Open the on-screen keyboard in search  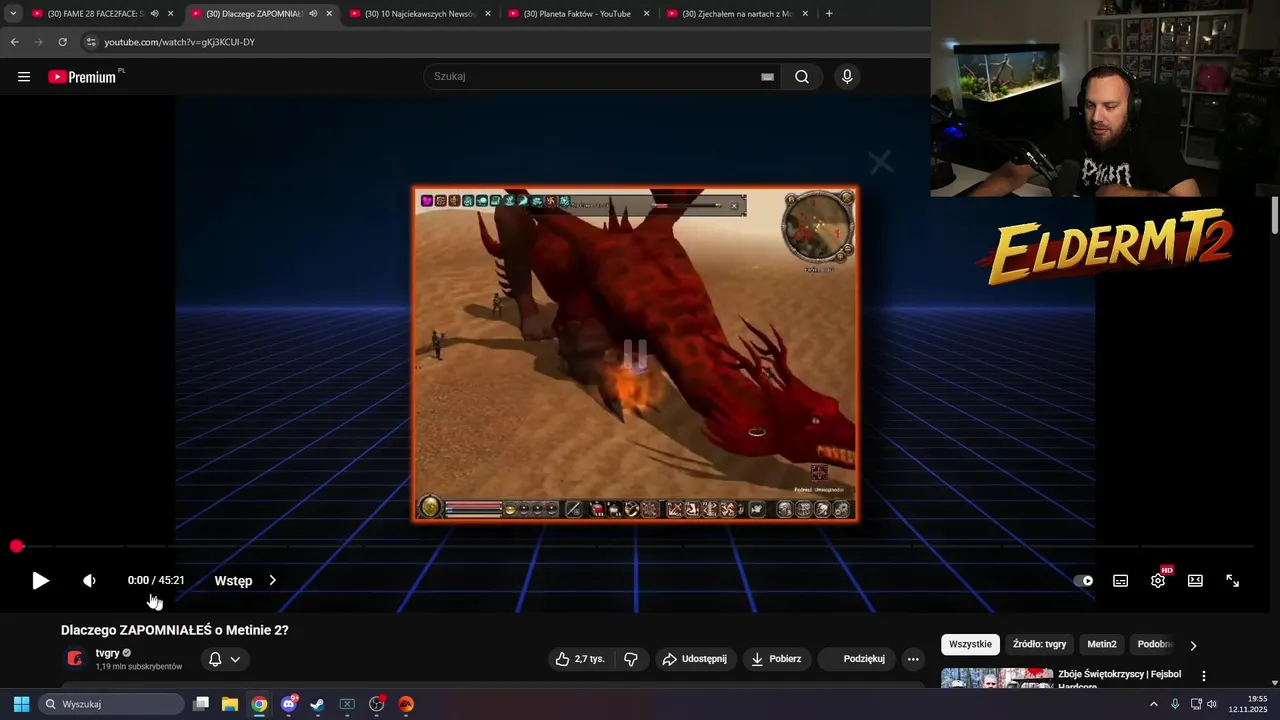click(767, 77)
